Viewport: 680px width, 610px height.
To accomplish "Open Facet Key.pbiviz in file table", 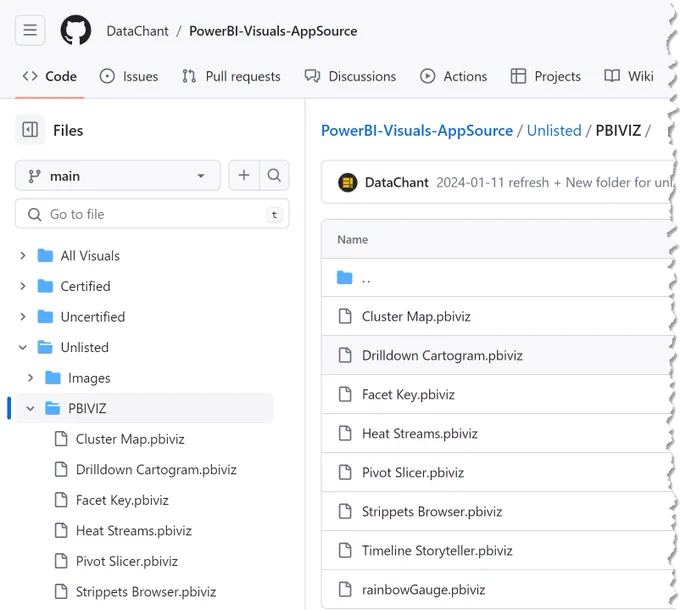I will (408, 395).
